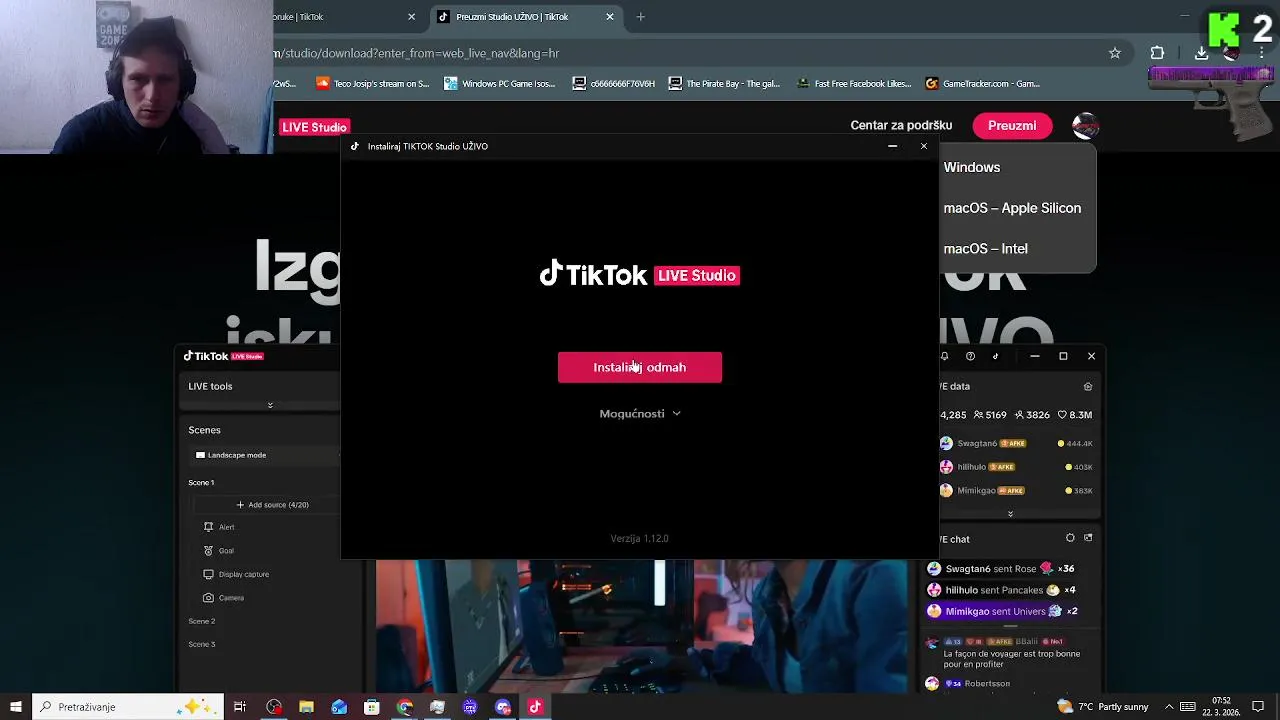Bookmark this page with the star icon
1280x720 pixels.
(x=1115, y=53)
